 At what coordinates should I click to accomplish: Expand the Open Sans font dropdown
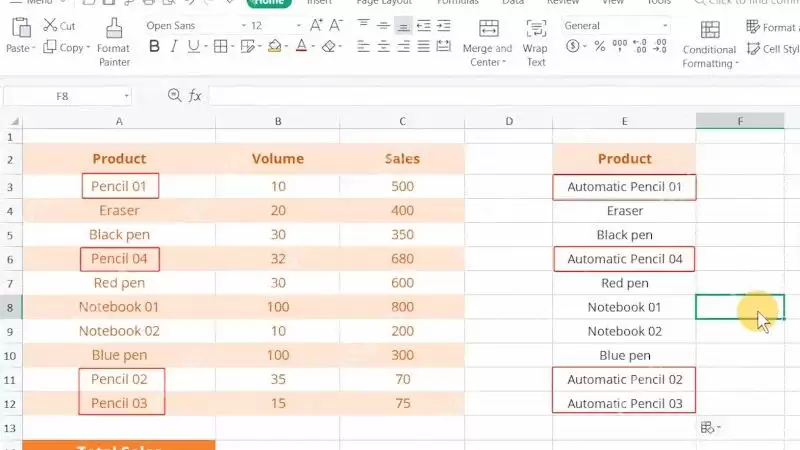pyautogui.click(x=244, y=26)
